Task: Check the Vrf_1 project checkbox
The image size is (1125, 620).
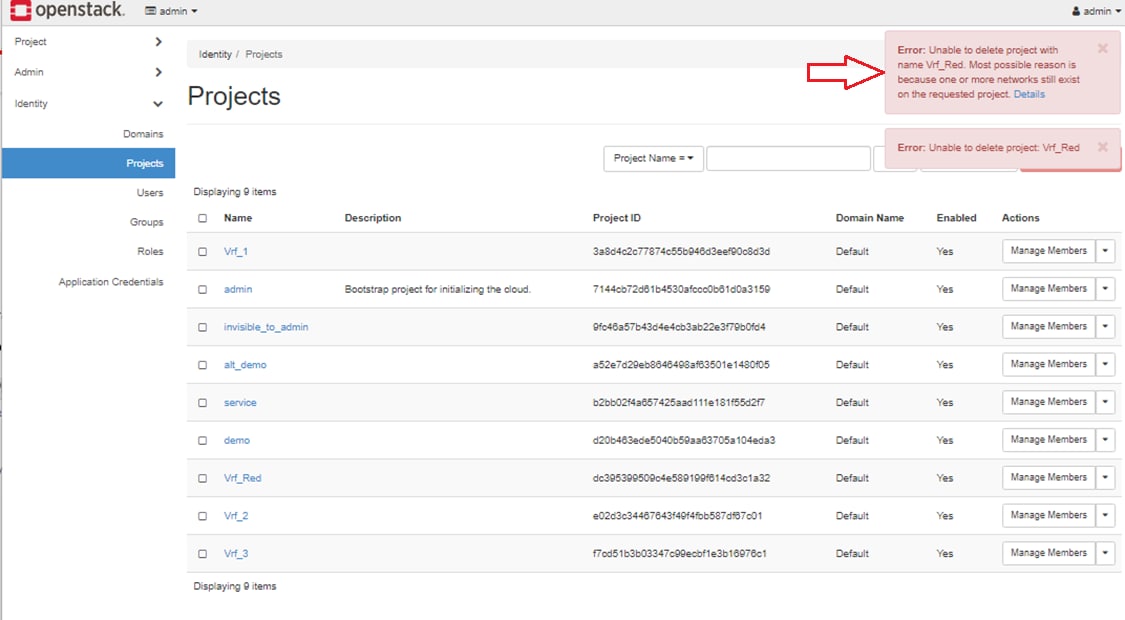Action: click(x=202, y=252)
